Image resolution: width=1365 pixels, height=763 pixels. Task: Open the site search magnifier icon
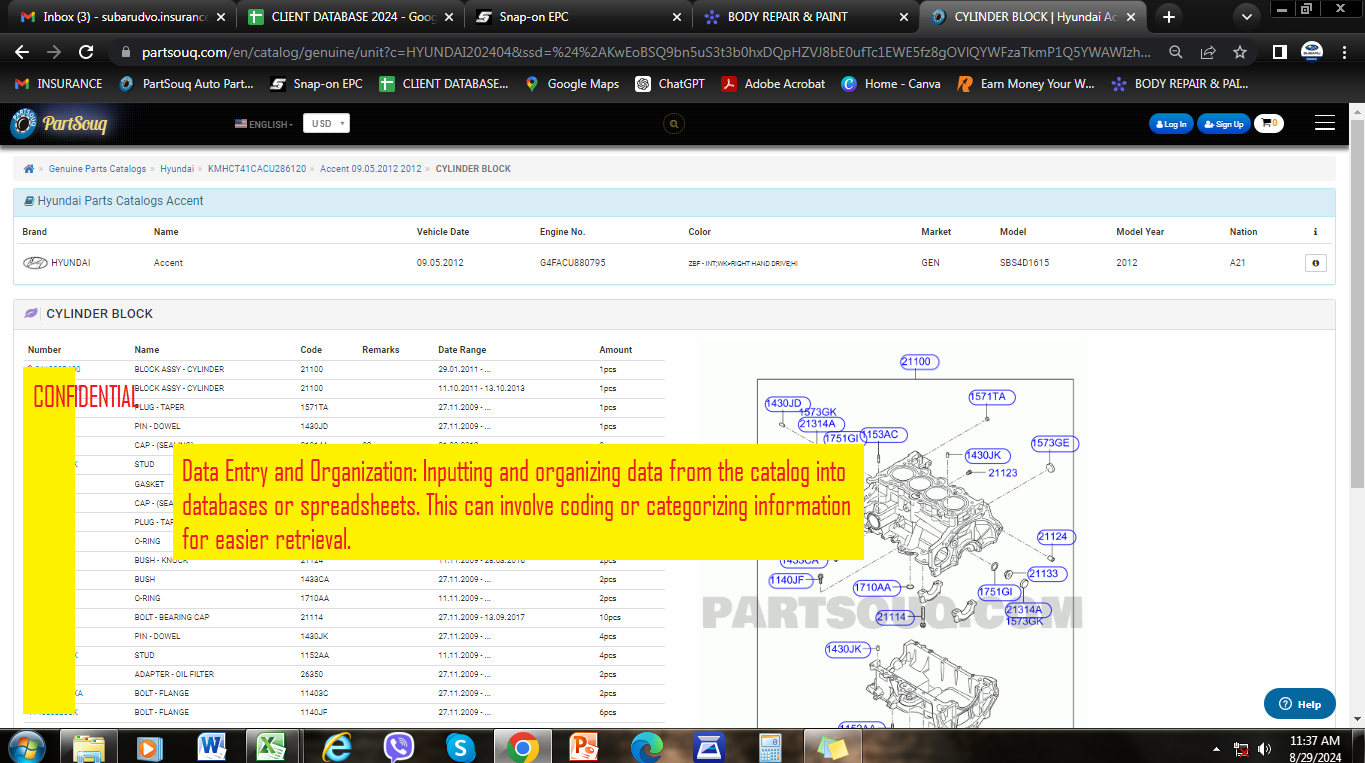(674, 124)
